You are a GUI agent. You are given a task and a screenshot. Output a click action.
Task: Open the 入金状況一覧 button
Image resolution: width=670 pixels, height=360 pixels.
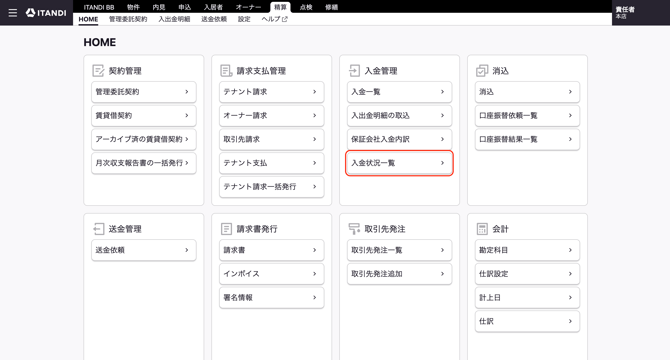click(400, 163)
